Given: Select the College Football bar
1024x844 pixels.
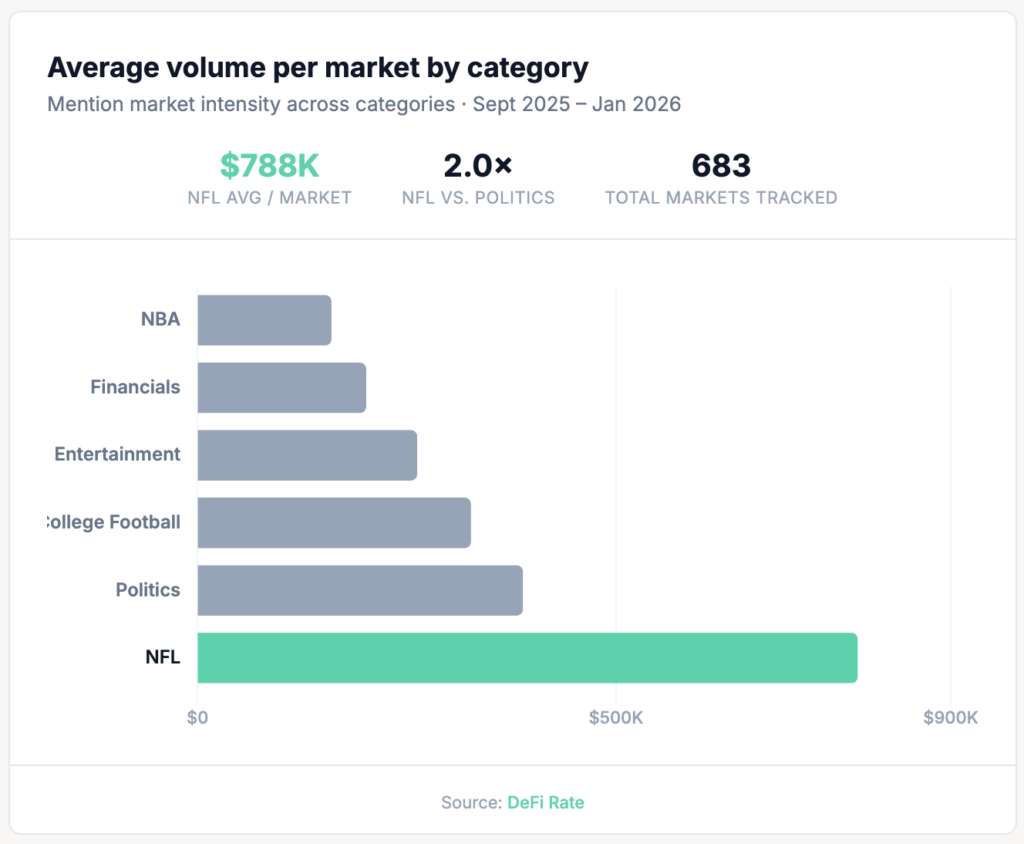Looking at the screenshot, I should (x=334, y=522).
